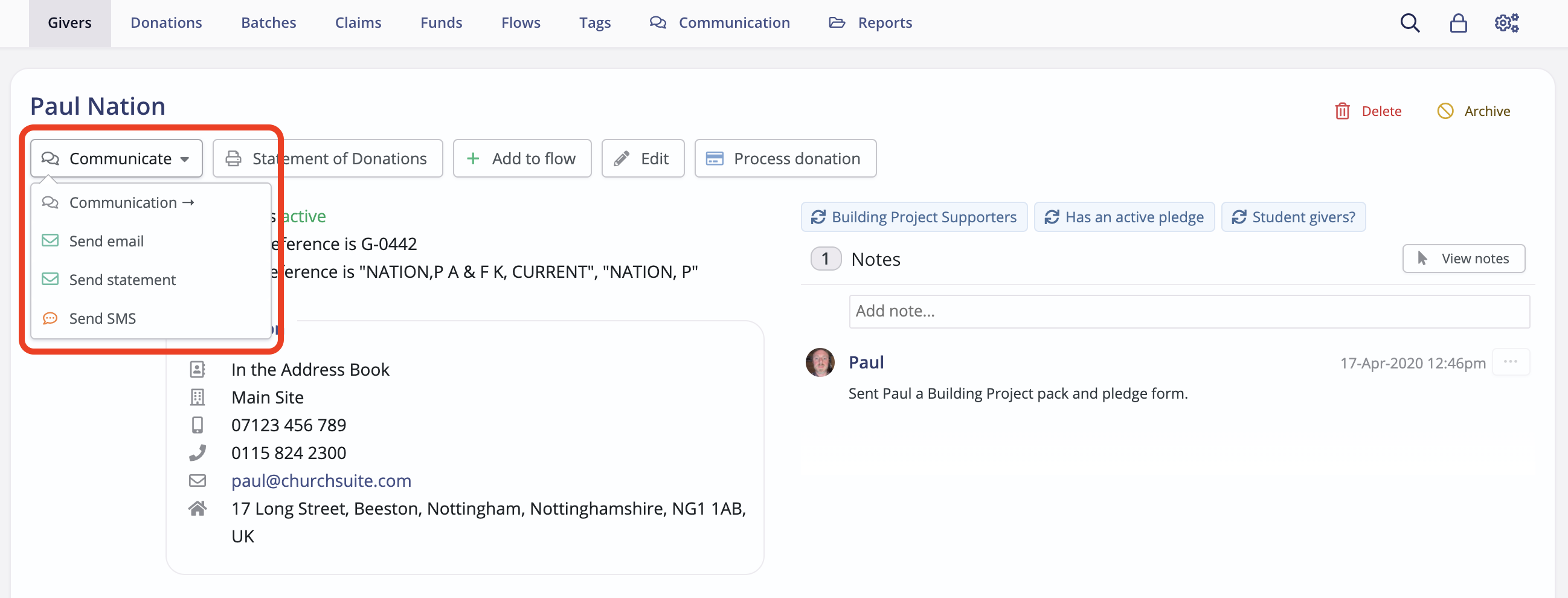Open the Reports section
This screenshot has width=1568, height=598.
(x=884, y=22)
